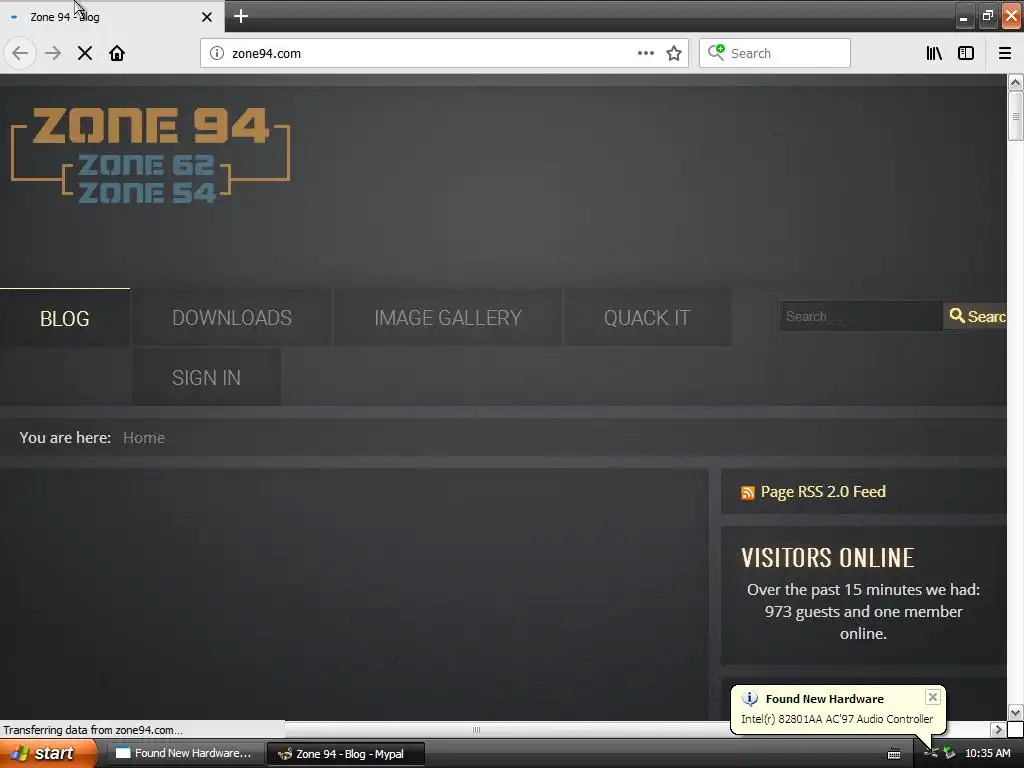
Task: Close the Zone 94 - Blog tab
Action: [206, 17]
